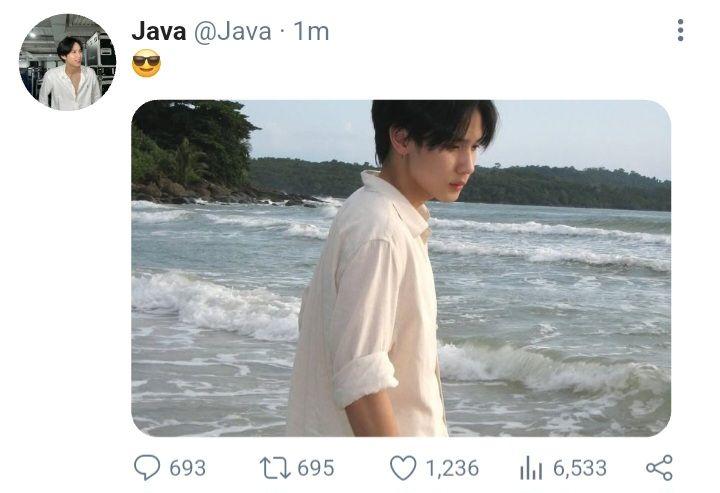Click the 693 replies count
720x493 pixels.
click(187, 468)
